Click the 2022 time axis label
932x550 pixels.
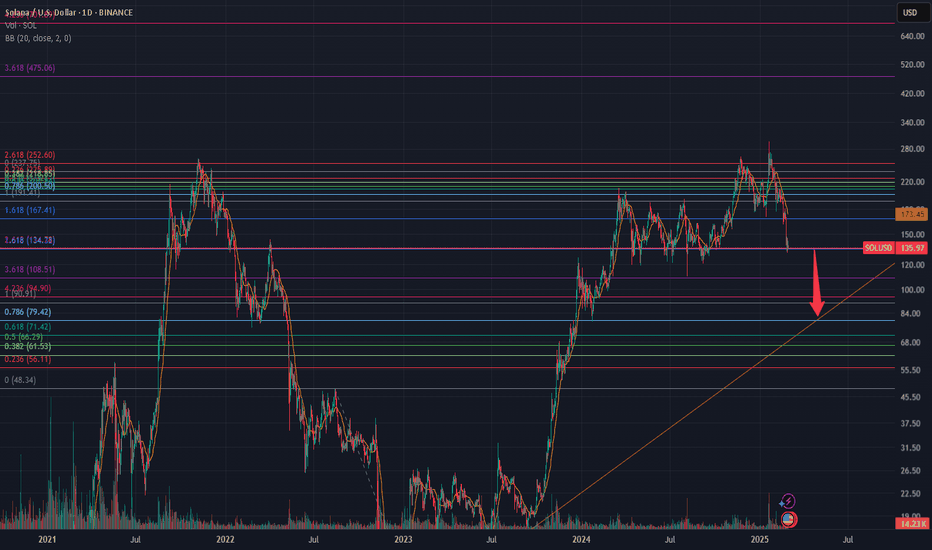[x=225, y=539]
